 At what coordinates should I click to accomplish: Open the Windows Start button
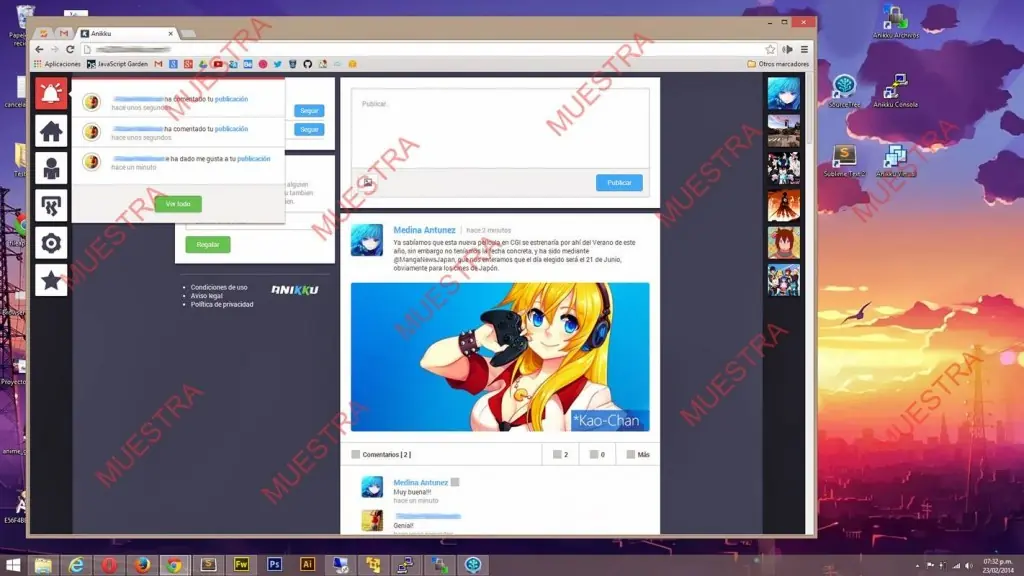(x=12, y=564)
